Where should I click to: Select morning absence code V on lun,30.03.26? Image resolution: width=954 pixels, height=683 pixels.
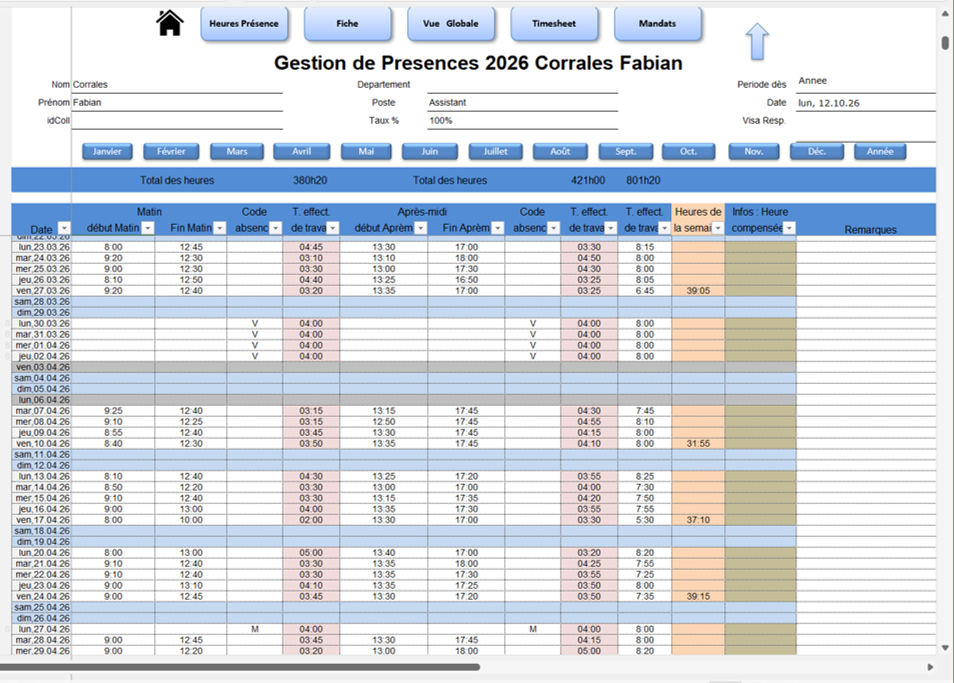tap(254, 324)
